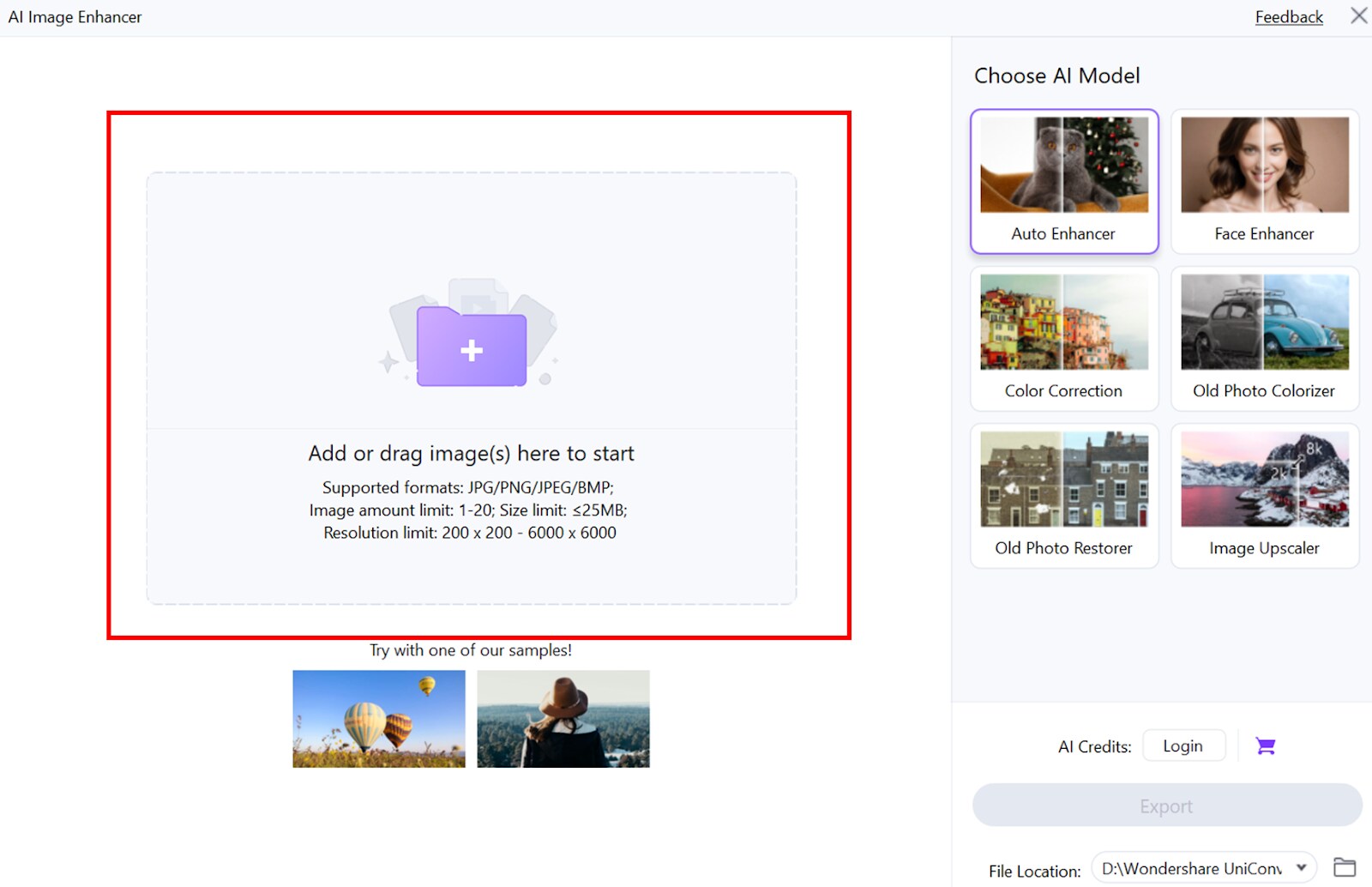Select the Image Upscaler model
Viewport: 1372px width, 887px height.
click(1264, 495)
